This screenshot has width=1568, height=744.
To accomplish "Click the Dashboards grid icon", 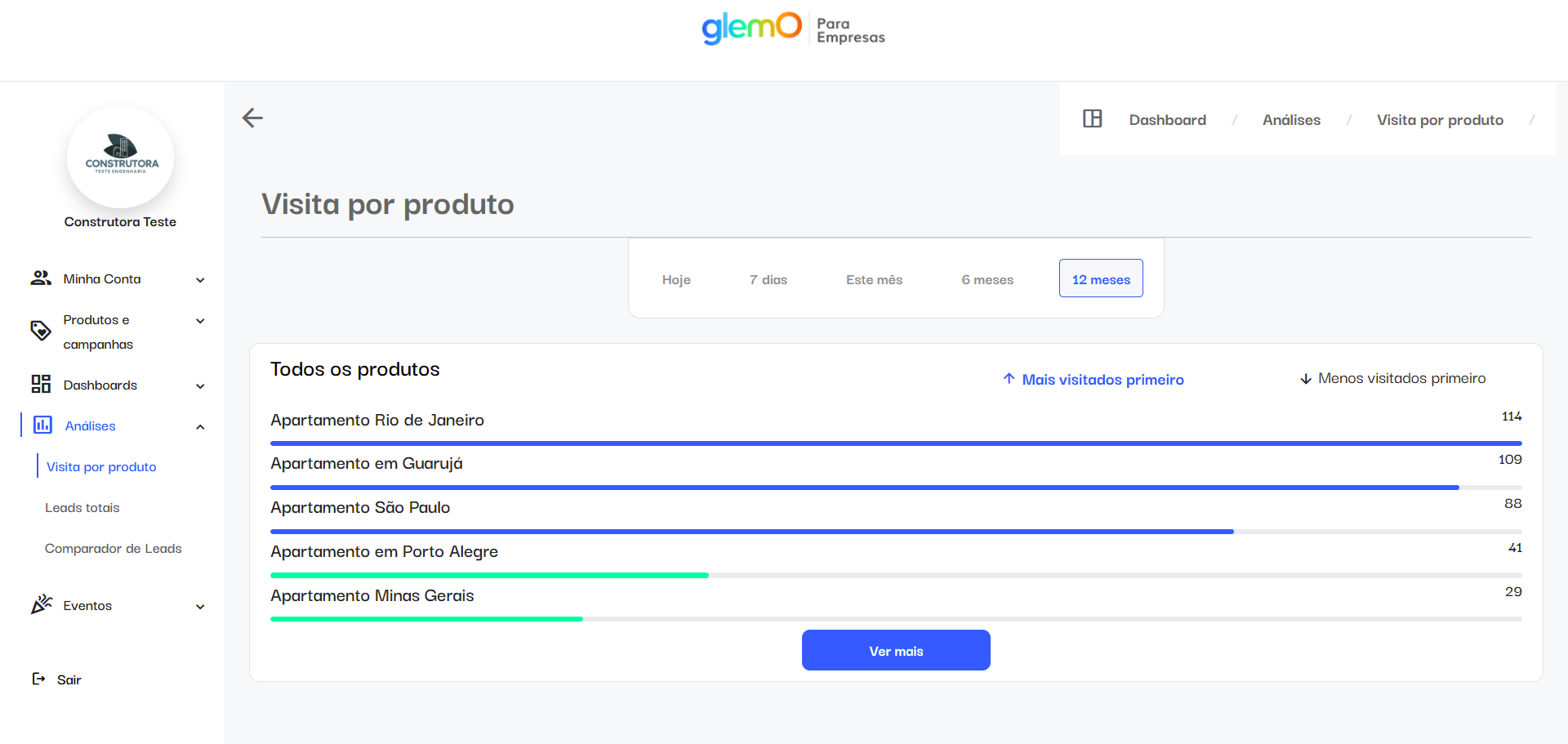I will [41, 384].
